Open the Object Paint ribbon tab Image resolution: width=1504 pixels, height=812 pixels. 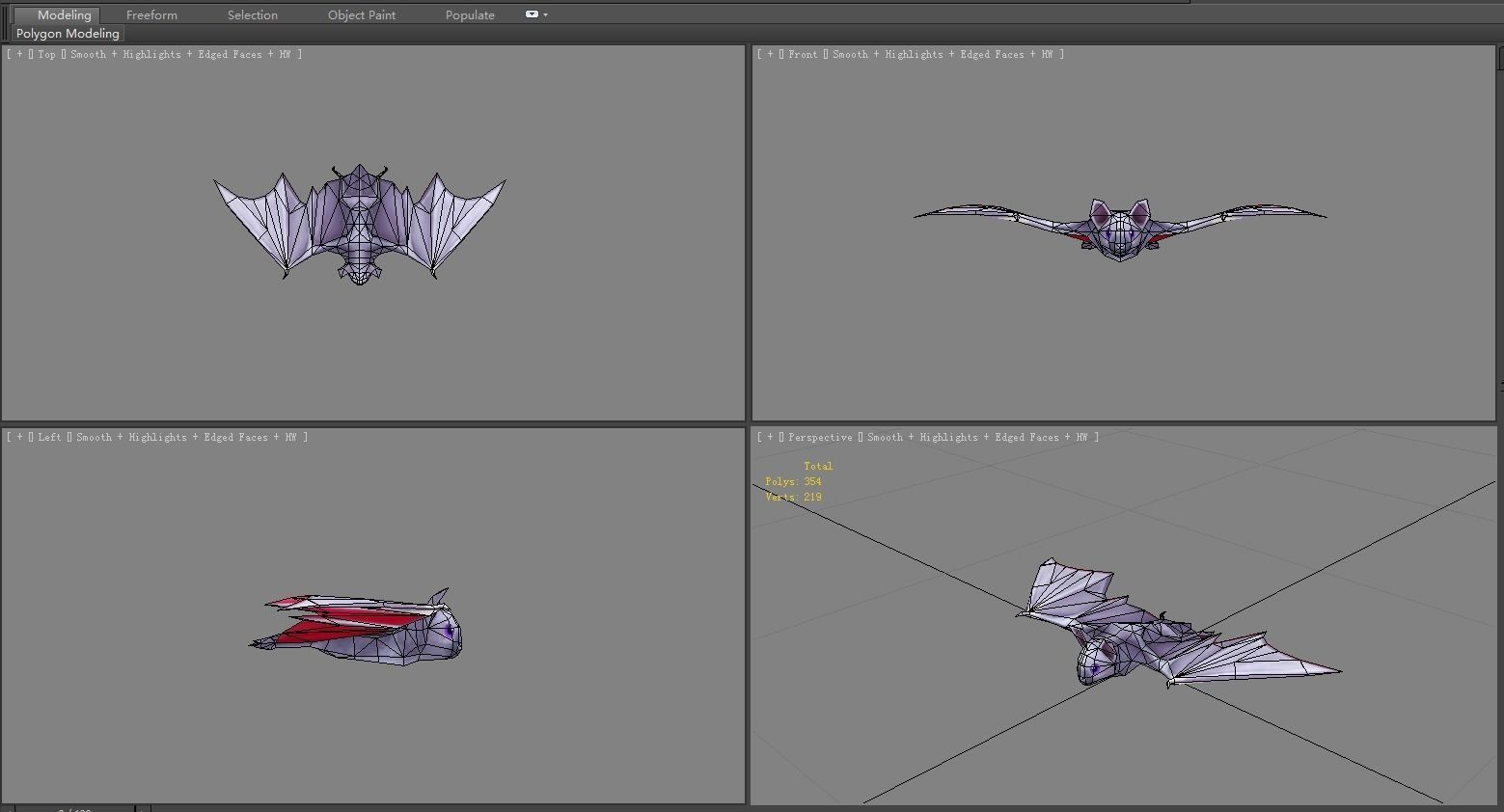pos(362,14)
